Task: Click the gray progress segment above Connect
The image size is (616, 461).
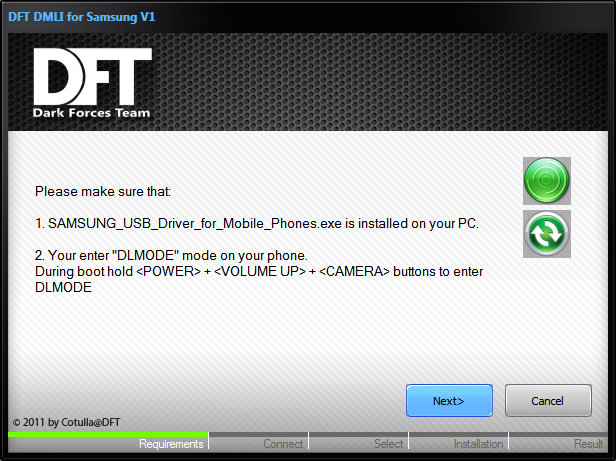Action: coord(258,434)
